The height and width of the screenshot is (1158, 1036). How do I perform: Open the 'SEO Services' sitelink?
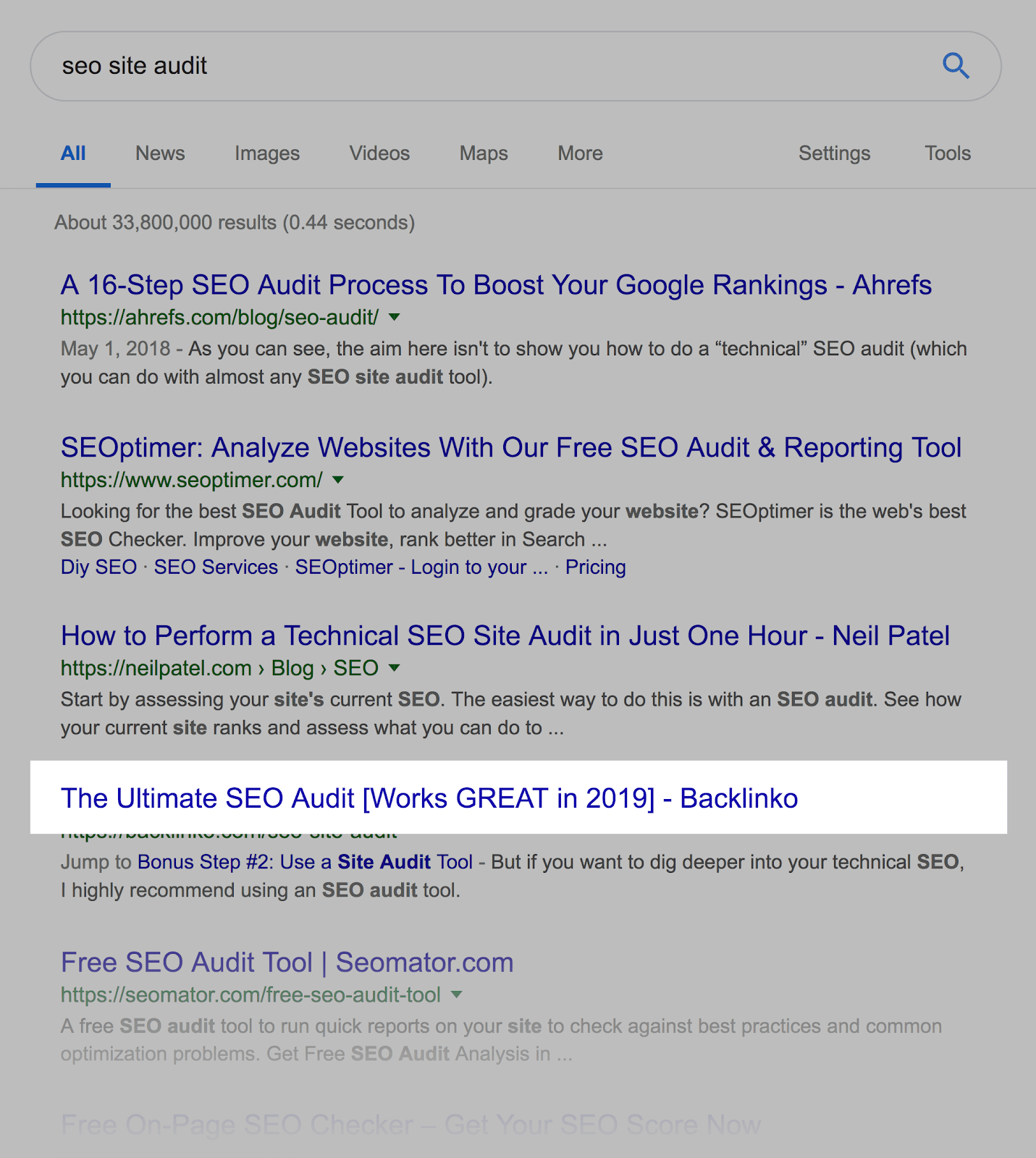pyautogui.click(x=216, y=567)
